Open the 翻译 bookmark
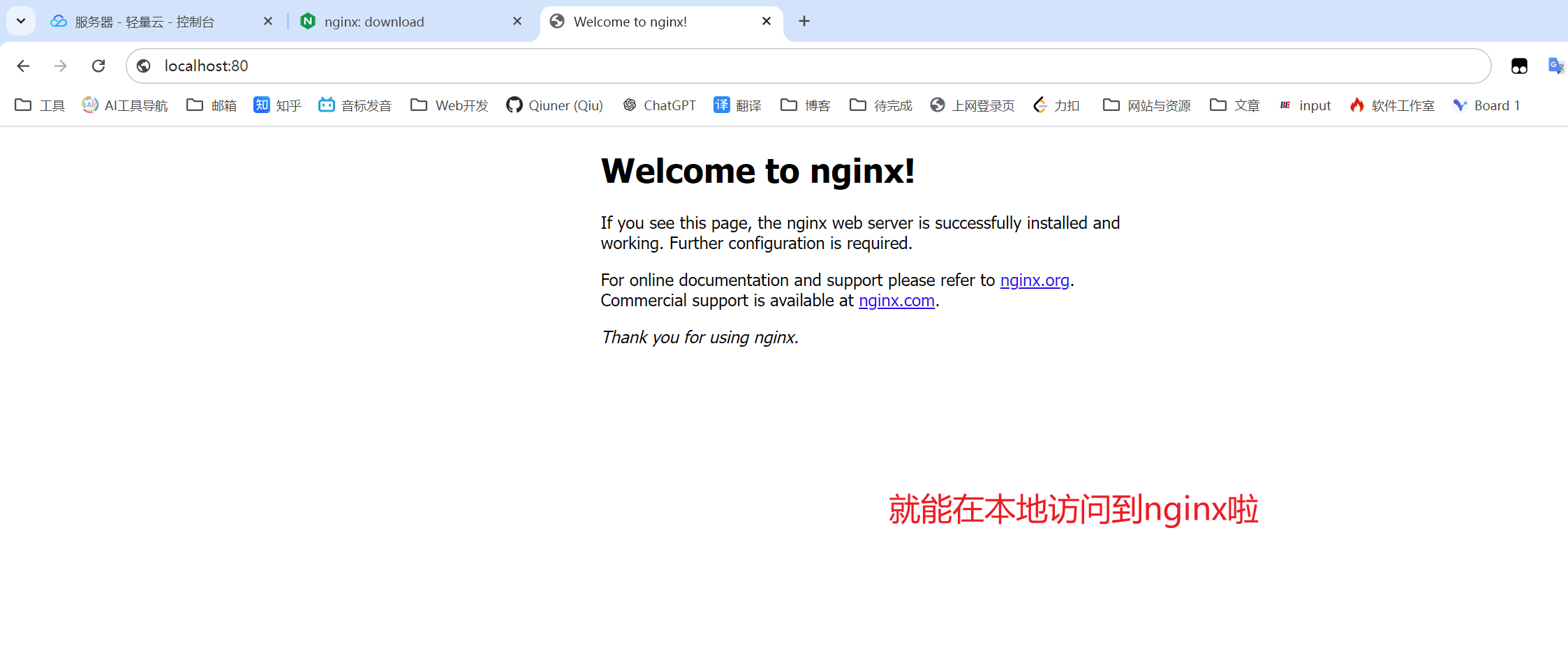The image size is (1568, 646). 738,105
